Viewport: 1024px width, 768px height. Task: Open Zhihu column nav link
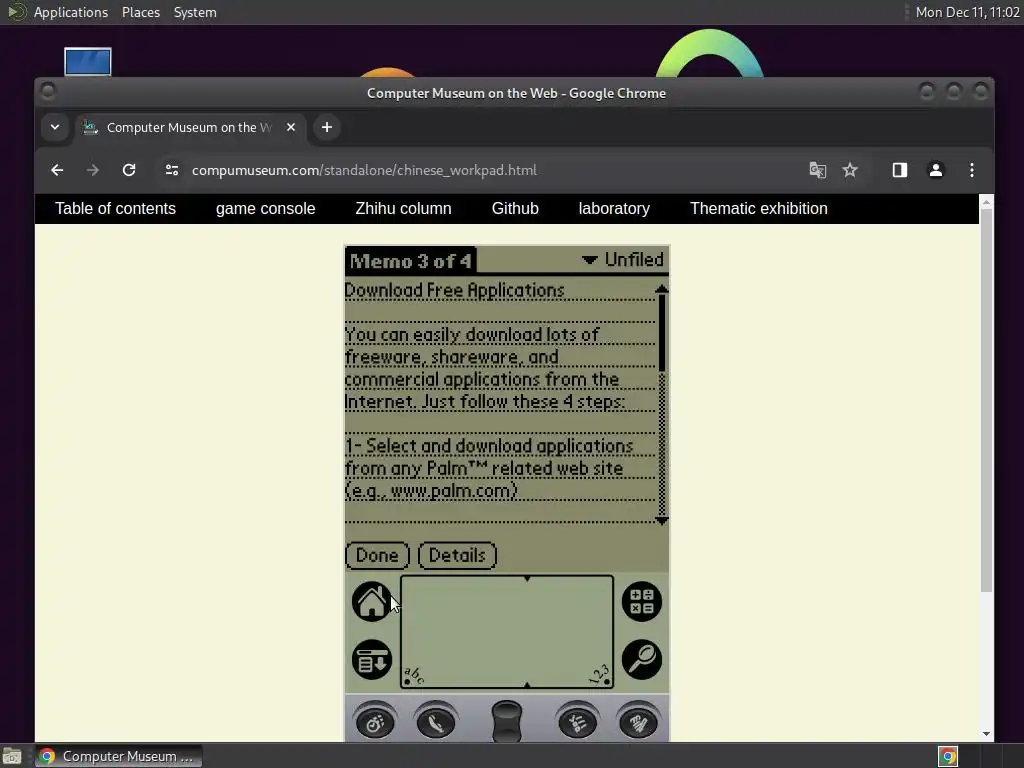coord(404,209)
